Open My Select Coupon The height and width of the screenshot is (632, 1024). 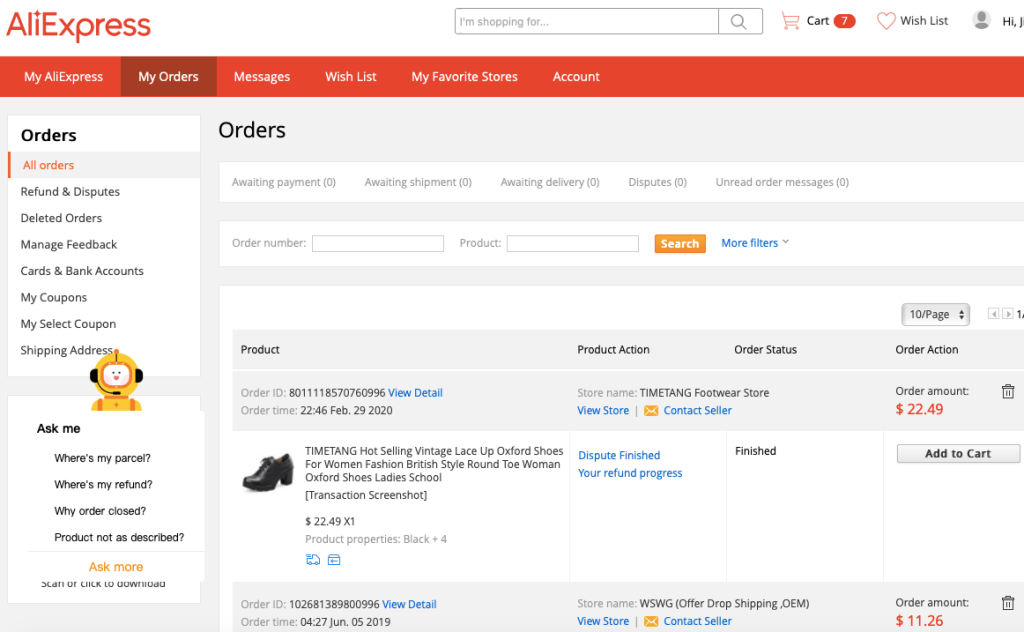(x=68, y=324)
